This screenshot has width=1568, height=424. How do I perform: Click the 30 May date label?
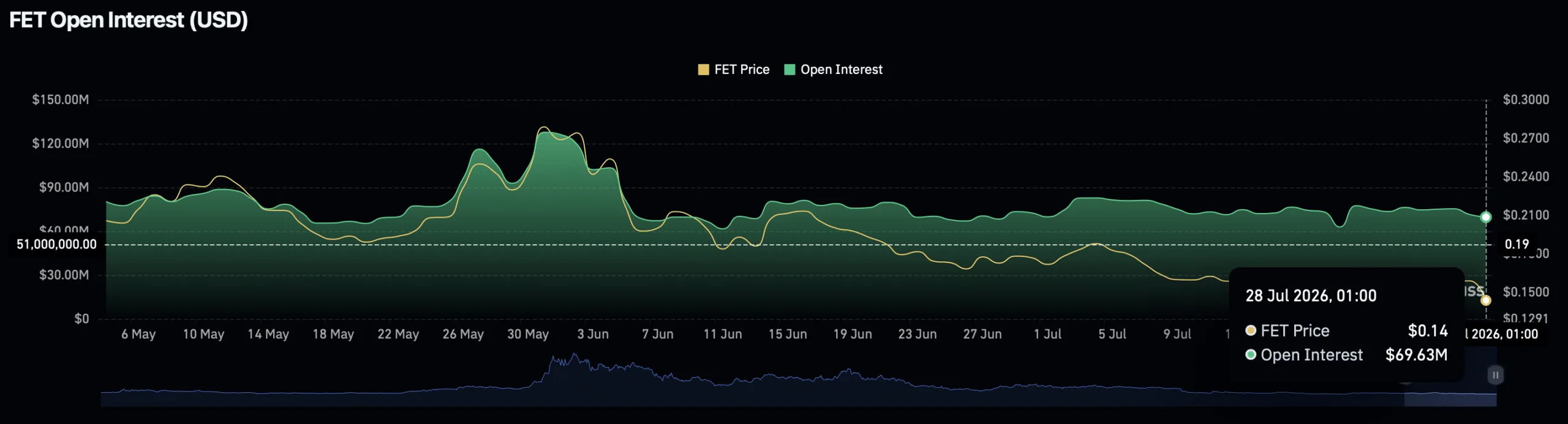528,334
